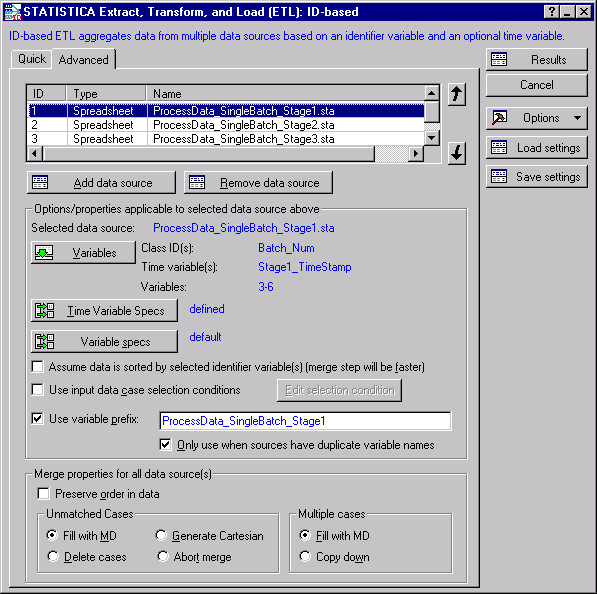Click the STATISTICA ETL title bar icon
Screen dimensions: 597x594
pyautogui.click(x=12, y=12)
